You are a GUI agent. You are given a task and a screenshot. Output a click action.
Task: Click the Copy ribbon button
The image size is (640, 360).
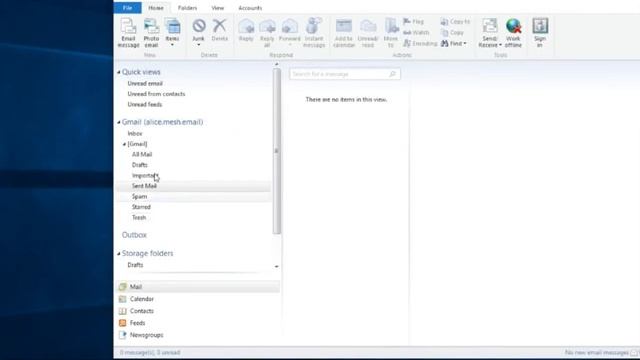pos(452,32)
